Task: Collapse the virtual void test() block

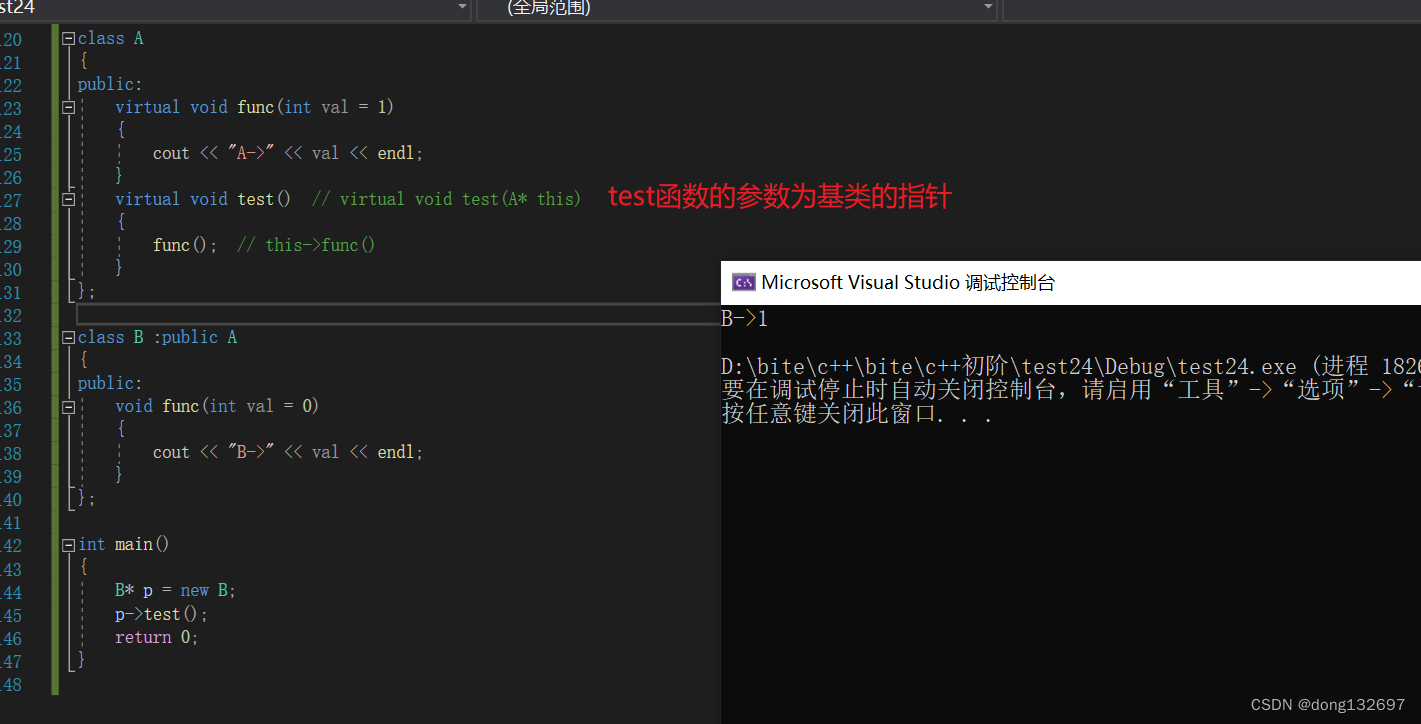Action: coord(68,199)
